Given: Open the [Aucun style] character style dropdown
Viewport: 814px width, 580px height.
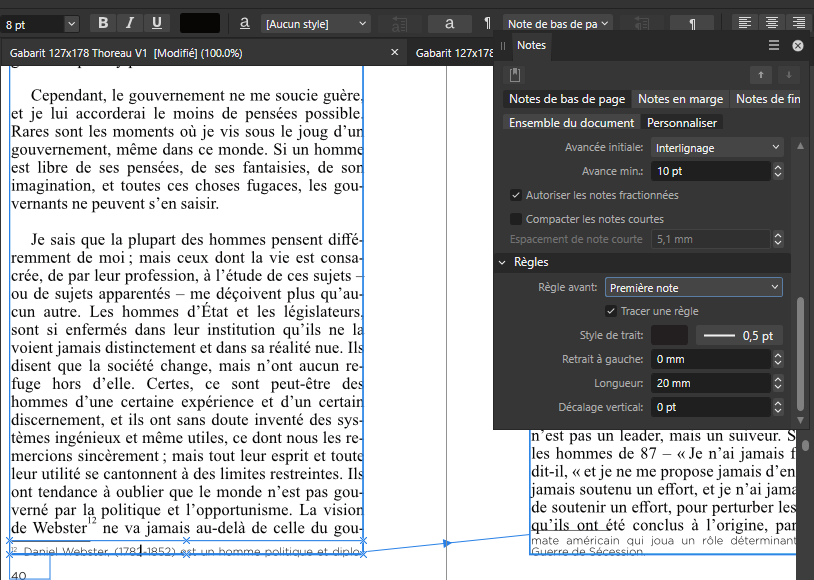Looking at the screenshot, I should pos(316,24).
